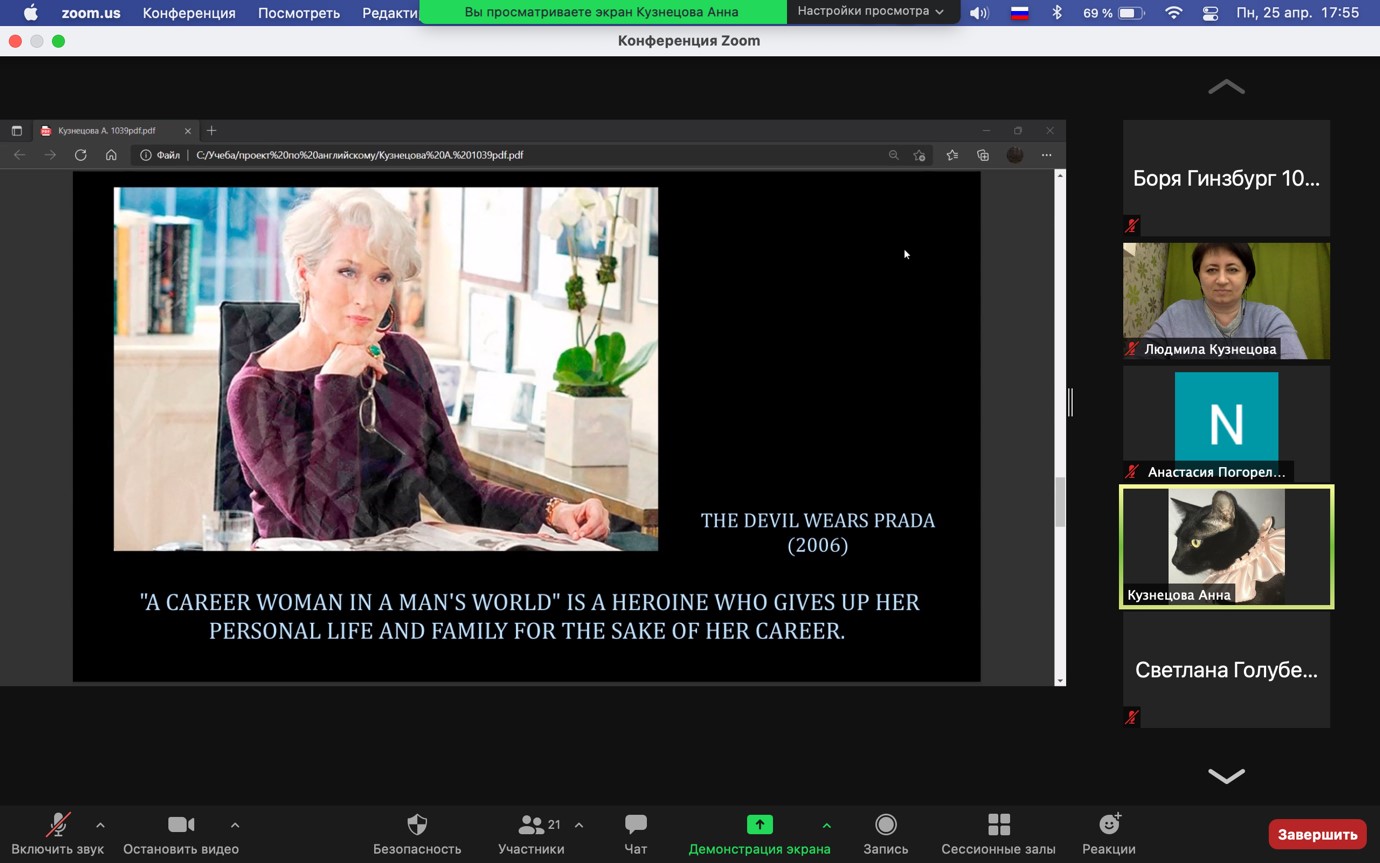Click the date and time Пн, 25 апр.
Image resolution: width=1380 pixels, height=863 pixels.
[x=1297, y=13]
